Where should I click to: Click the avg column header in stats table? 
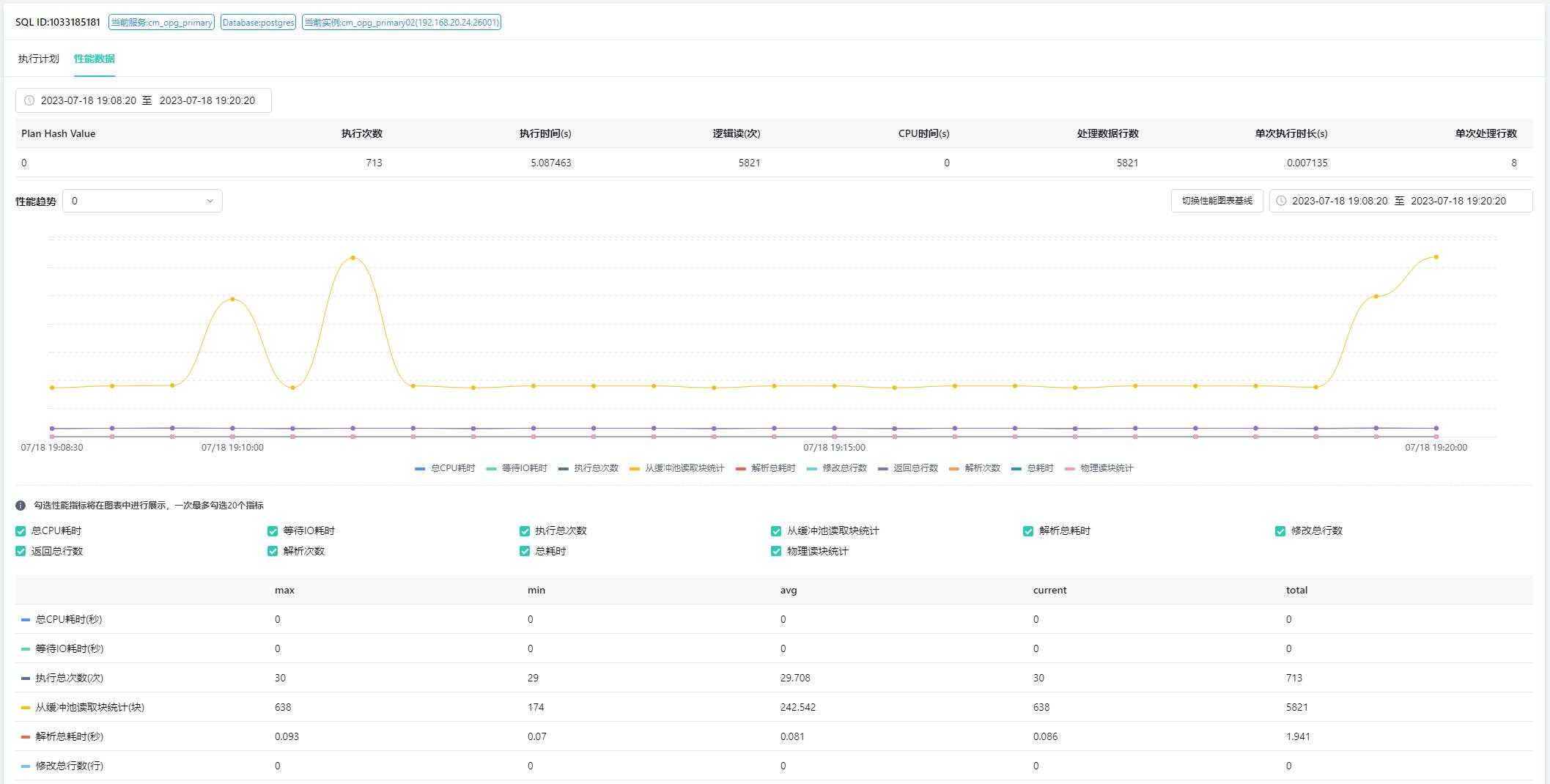789,590
